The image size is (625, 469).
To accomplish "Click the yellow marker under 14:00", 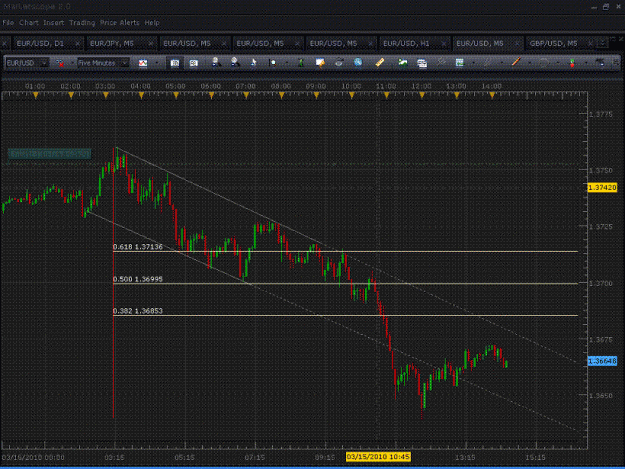I will click(x=492, y=95).
